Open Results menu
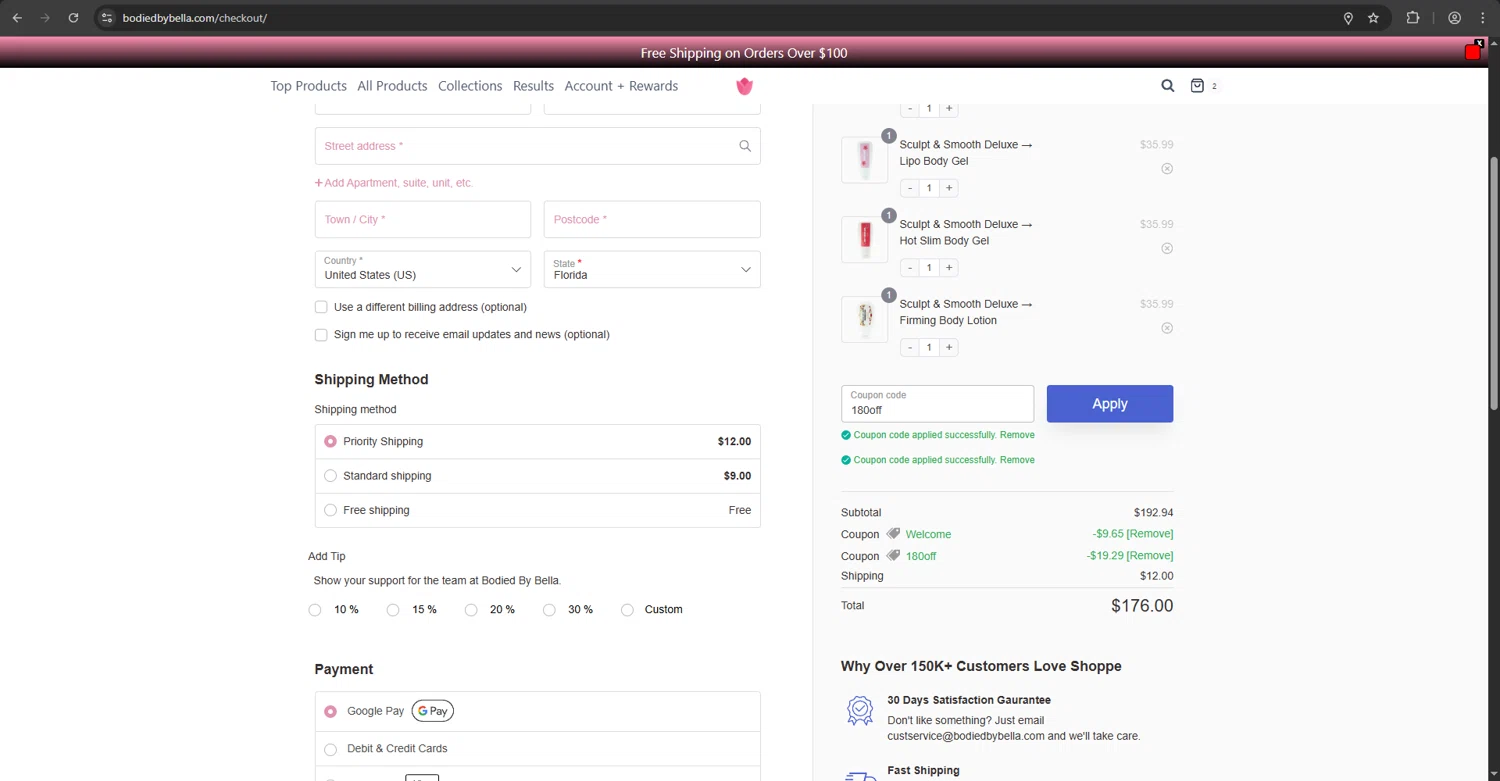1500x781 pixels. pyautogui.click(x=533, y=86)
